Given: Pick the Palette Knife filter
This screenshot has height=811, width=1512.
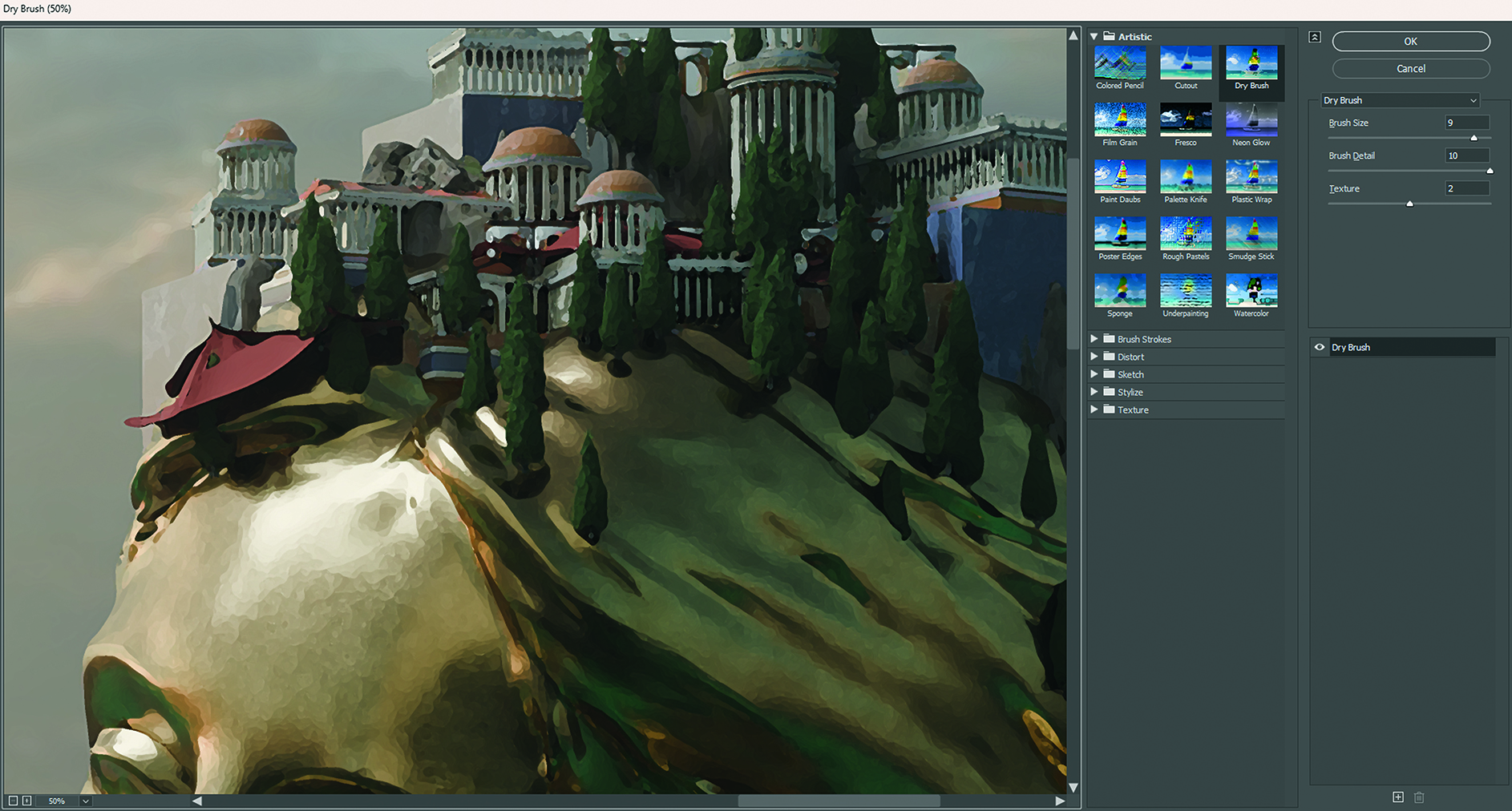Looking at the screenshot, I should click(x=1186, y=178).
